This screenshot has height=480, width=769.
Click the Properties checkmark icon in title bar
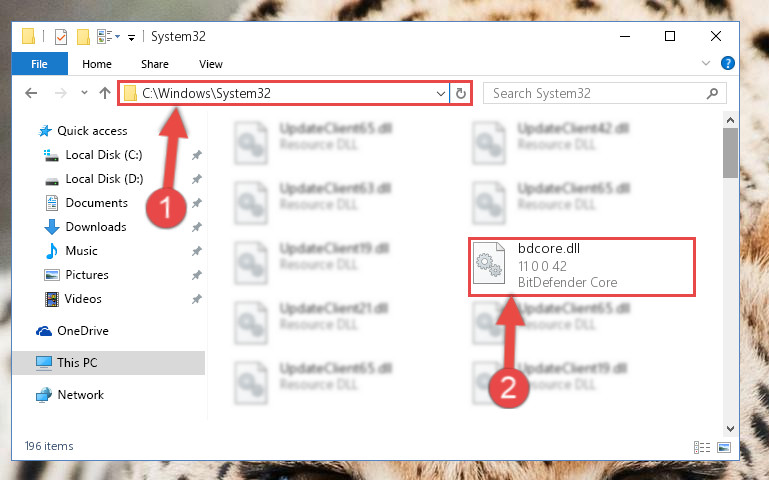[61, 37]
